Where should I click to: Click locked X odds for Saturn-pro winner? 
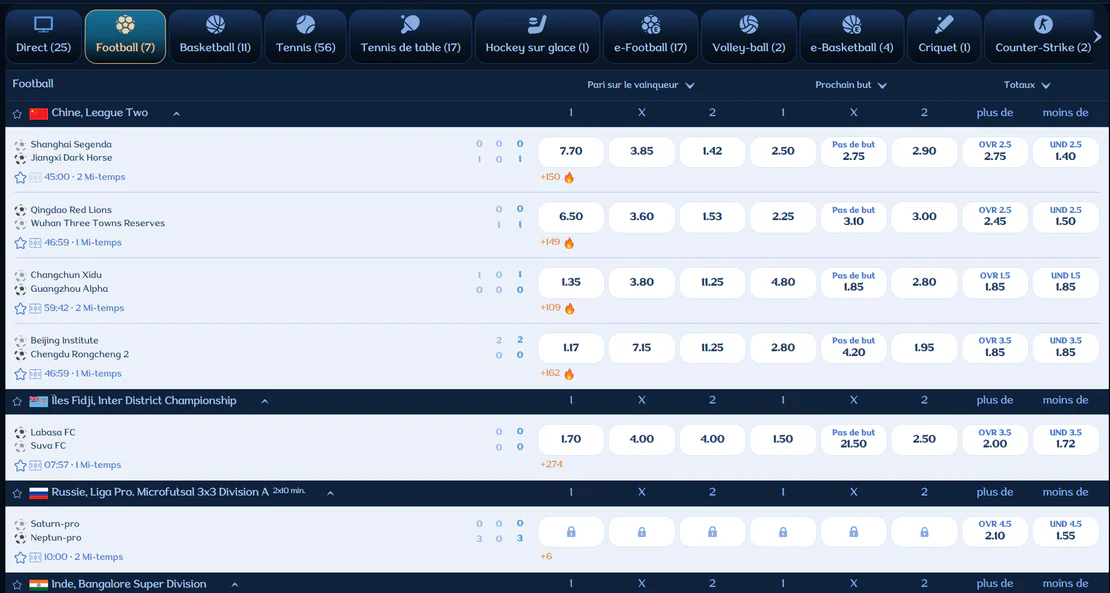coord(641,531)
